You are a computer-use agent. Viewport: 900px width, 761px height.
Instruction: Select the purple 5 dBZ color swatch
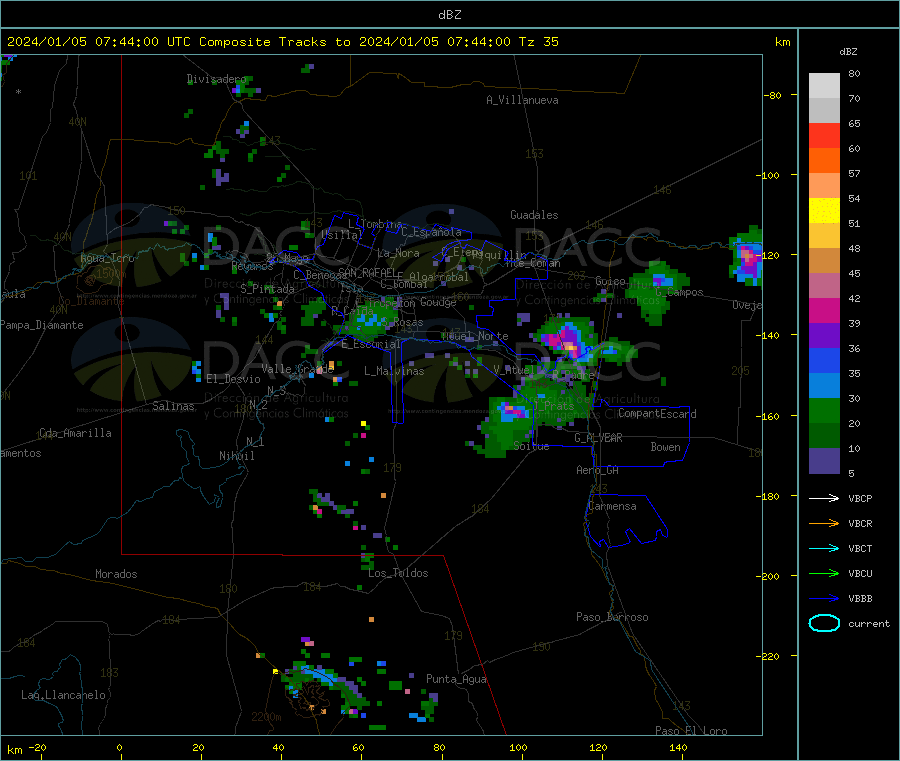pyautogui.click(x=824, y=461)
